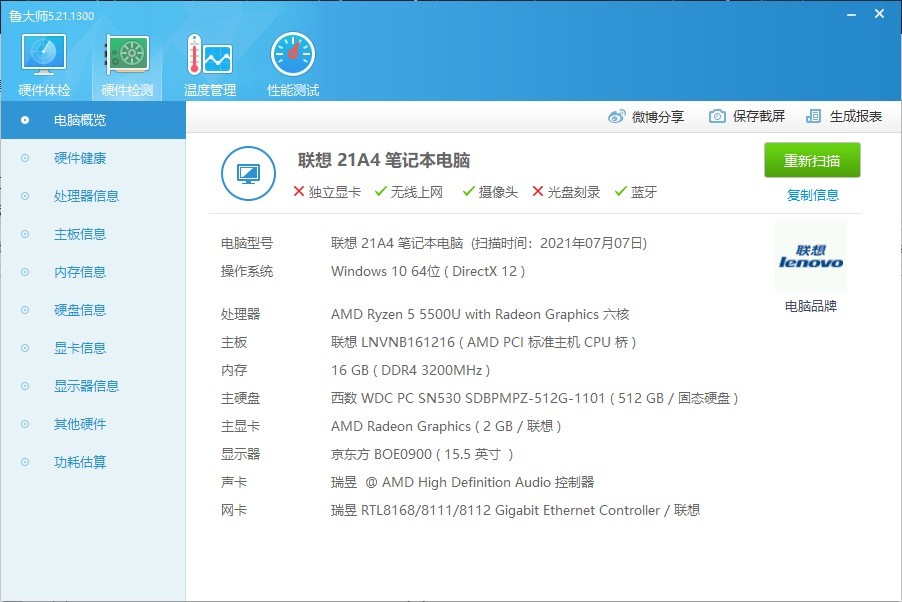Click the WDC PC SN530 disk value
Image resolution: width=902 pixels, height=602 pixels.
534,398
